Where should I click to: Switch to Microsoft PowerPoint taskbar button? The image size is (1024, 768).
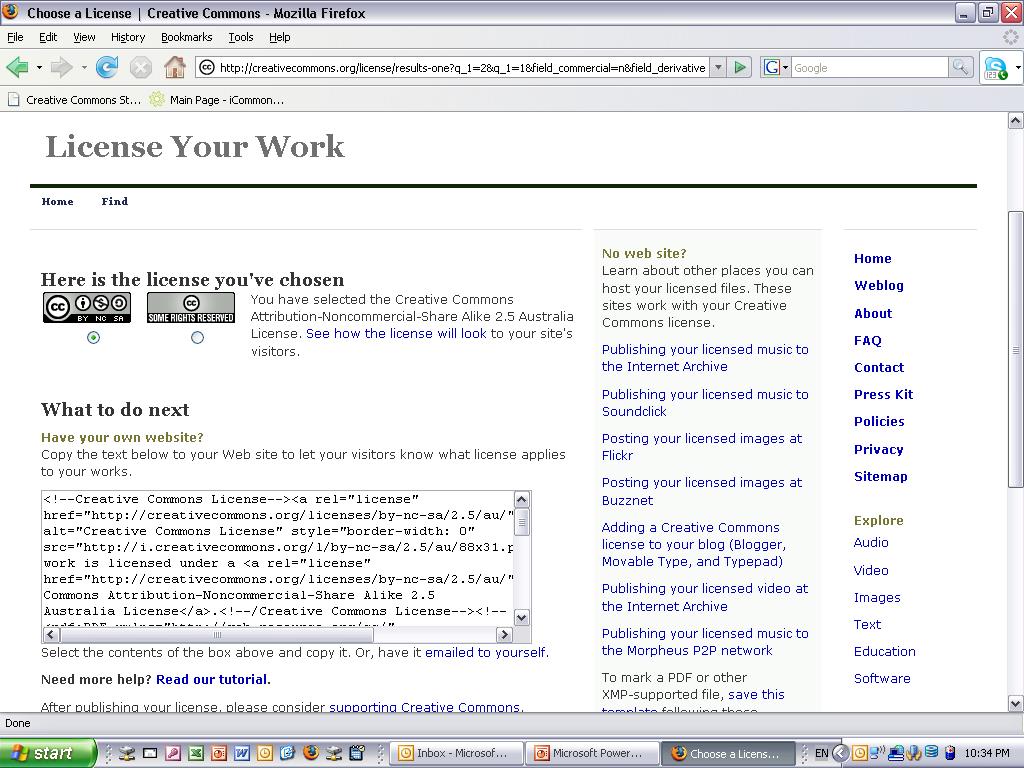(x=592, y=753)
